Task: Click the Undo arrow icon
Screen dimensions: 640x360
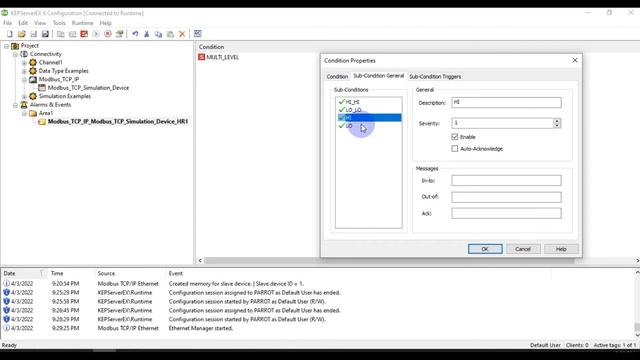Action: coord(135,34)
